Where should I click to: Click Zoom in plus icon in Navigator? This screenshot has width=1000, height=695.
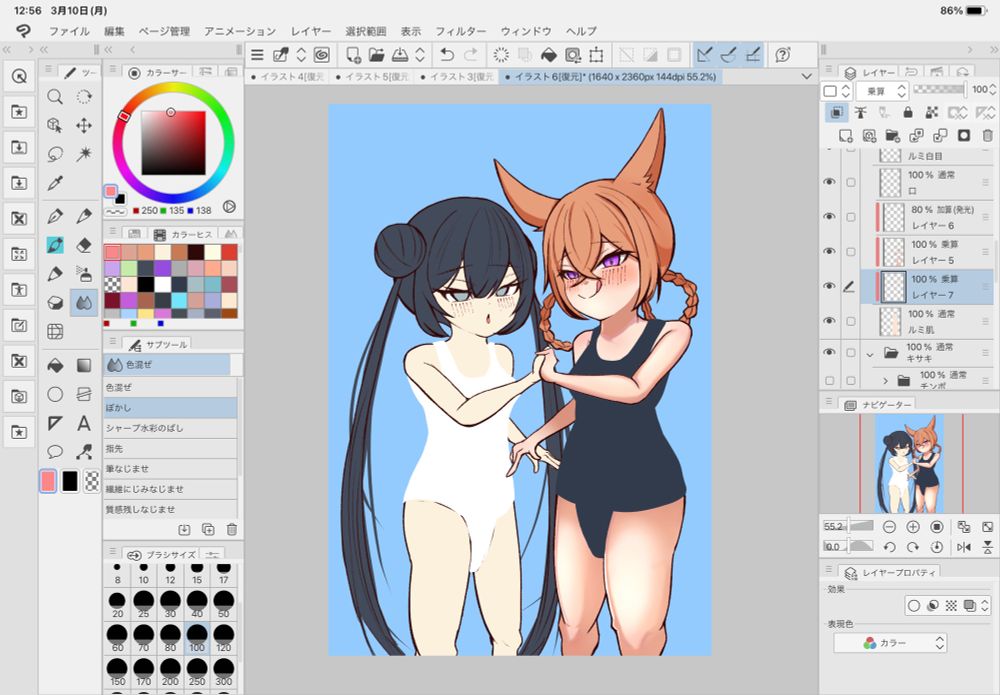pyautogui.click(x=913, y=527)
